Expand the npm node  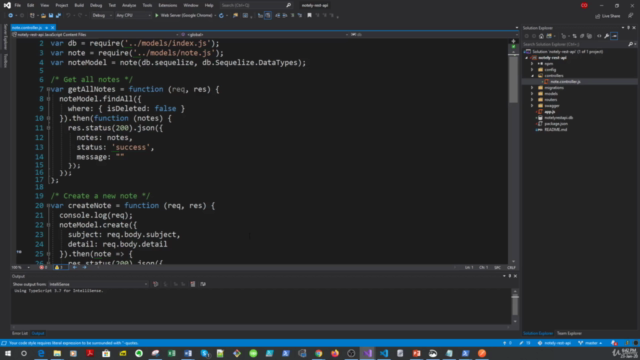(x=532, y=64)
